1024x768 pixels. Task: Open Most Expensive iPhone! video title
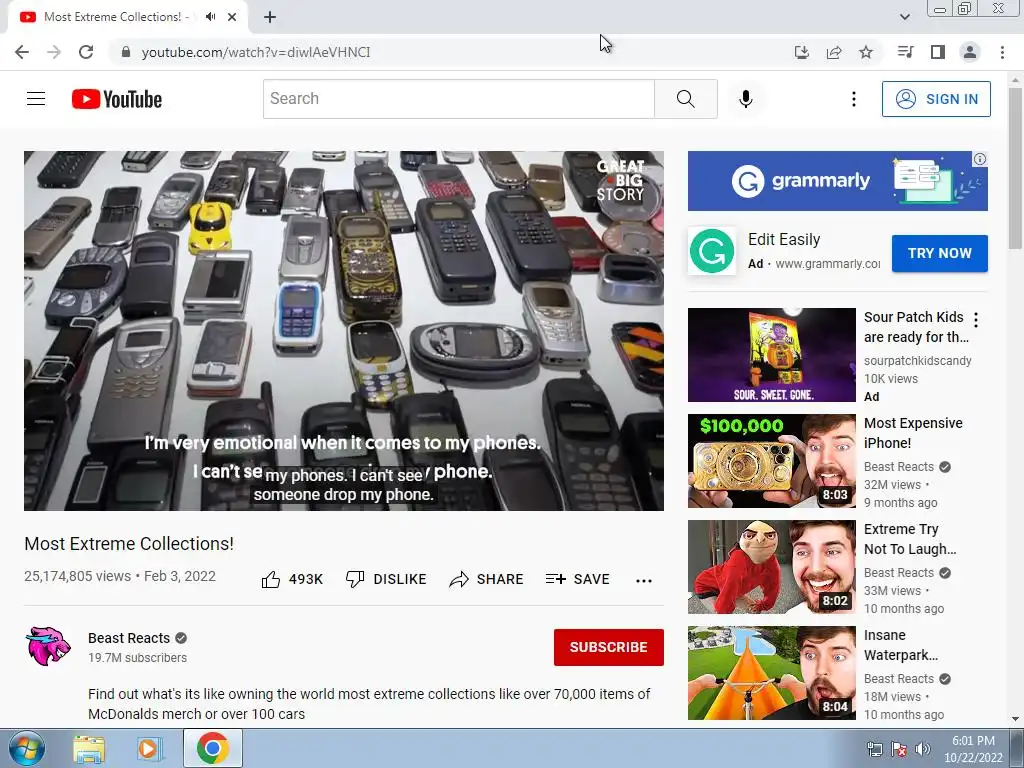point(913,433)
